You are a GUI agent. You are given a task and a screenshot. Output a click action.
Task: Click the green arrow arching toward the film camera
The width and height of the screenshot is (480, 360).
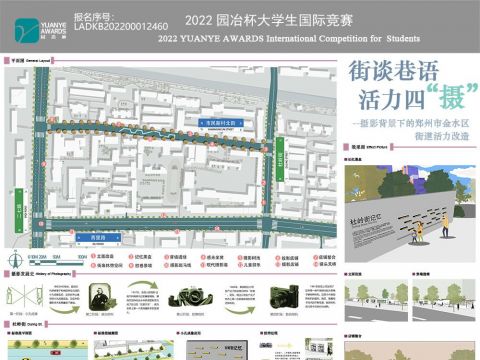[144, 285]
